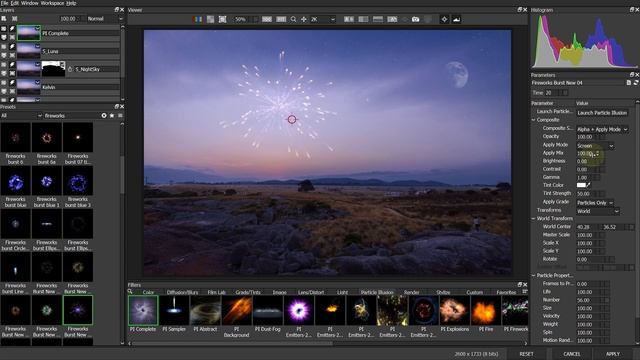Select the zoom magnifier tool in viewer

click(x=293, y=19)
